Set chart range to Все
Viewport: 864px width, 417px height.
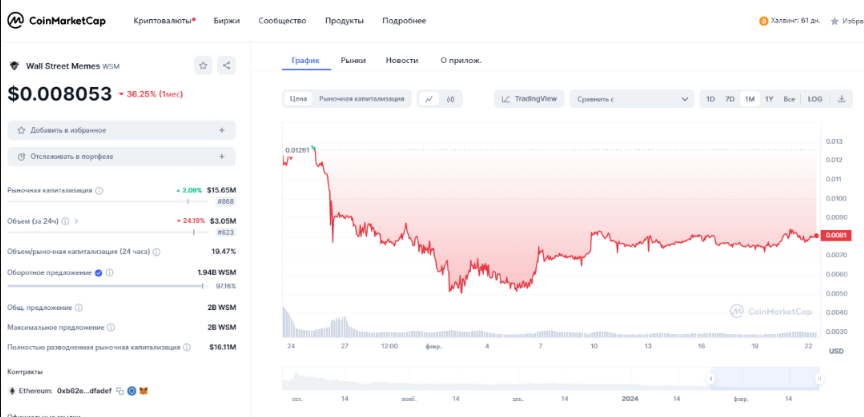click(x=789, y=99)
